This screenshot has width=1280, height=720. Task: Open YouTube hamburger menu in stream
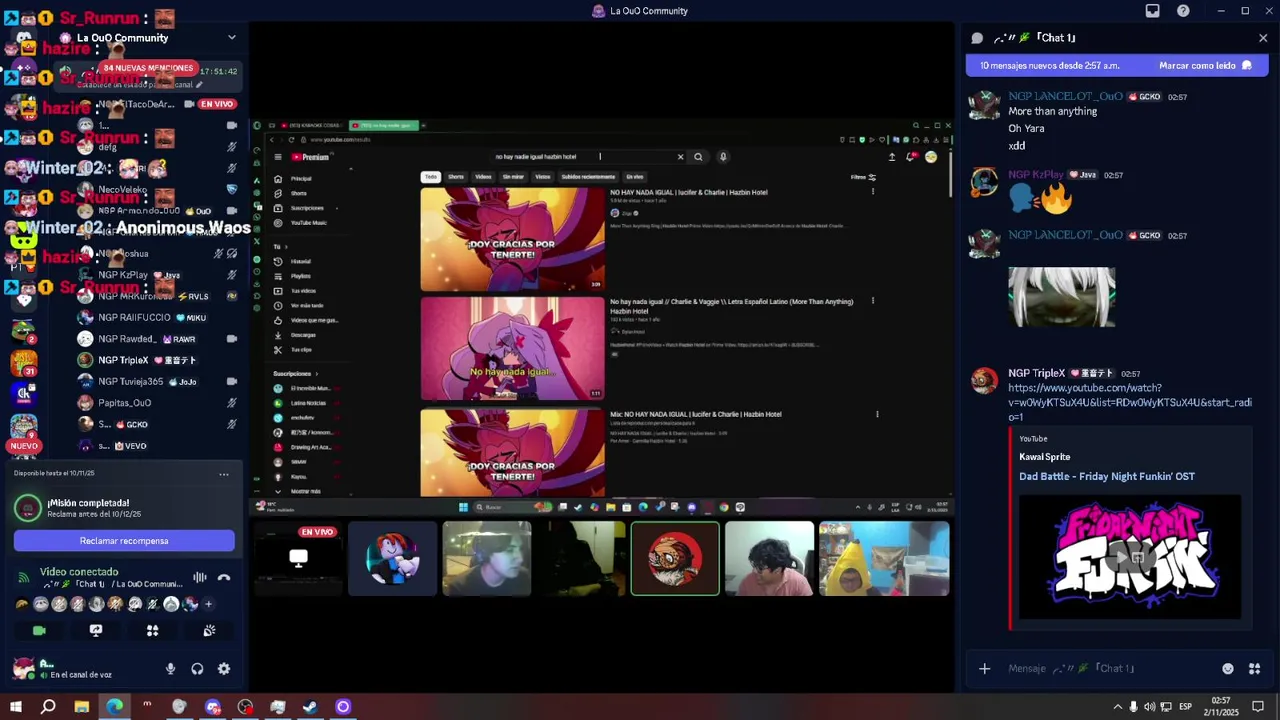[x=278, y=157]
